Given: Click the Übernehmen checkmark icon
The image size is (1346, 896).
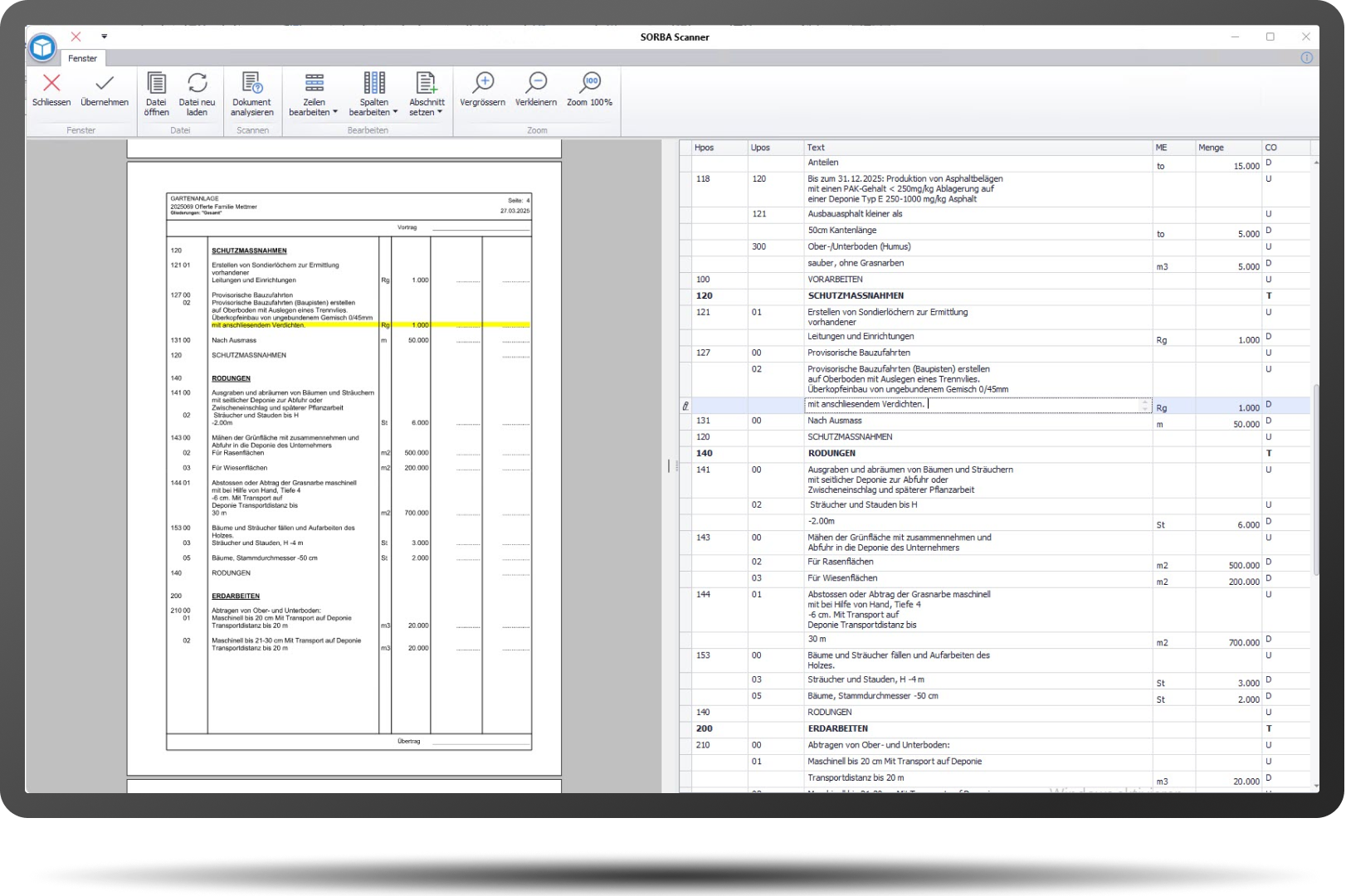Looking at the screenshot, I should 105,83.
